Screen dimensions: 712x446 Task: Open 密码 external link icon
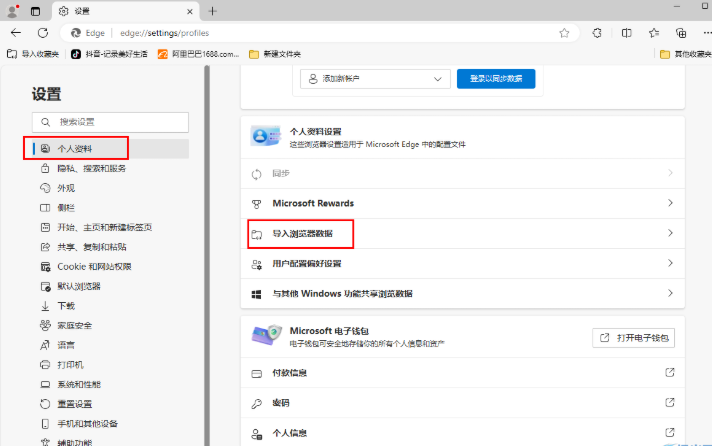670,402
